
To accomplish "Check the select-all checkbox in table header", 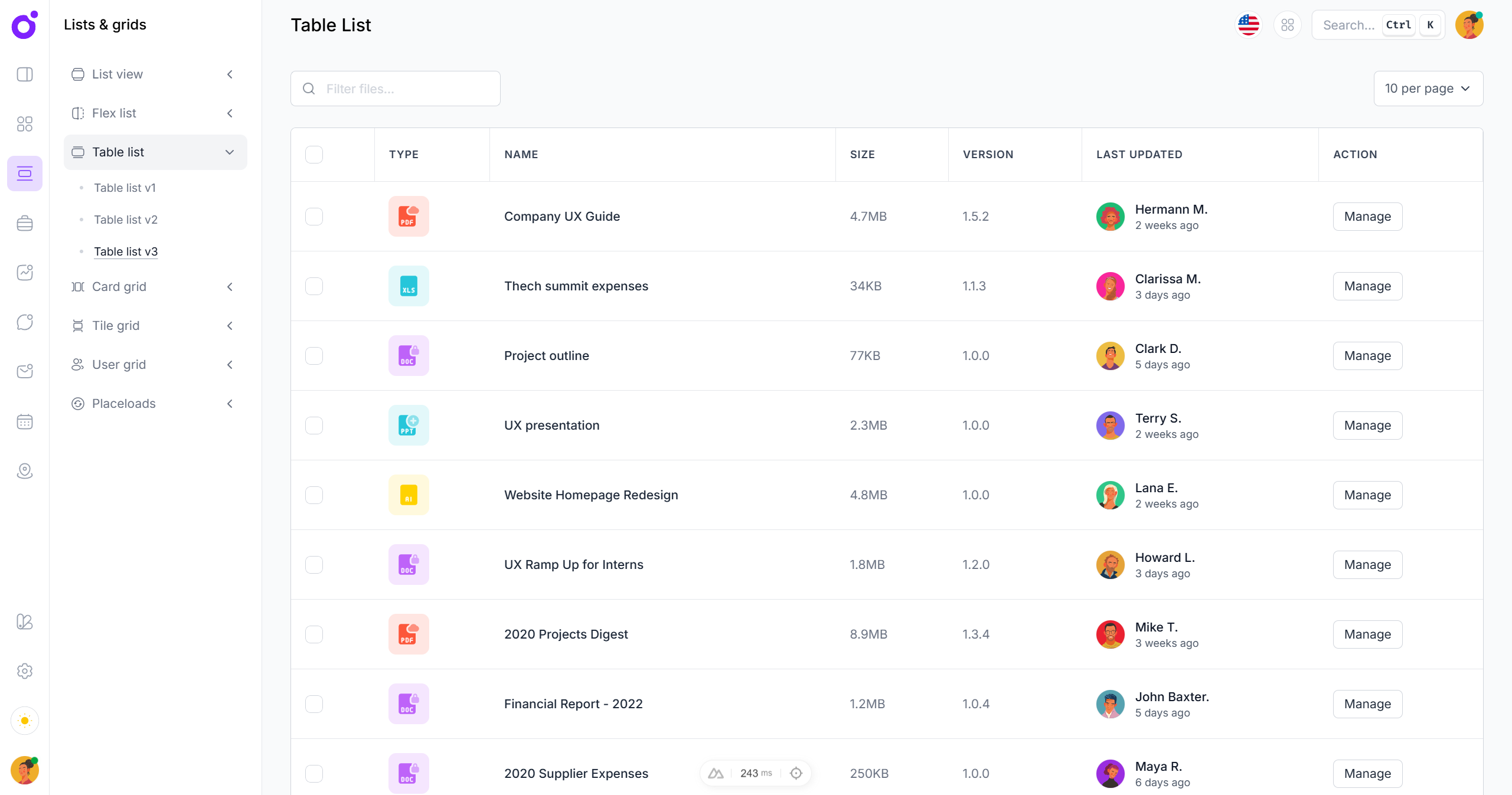I will tap(314, 155).
